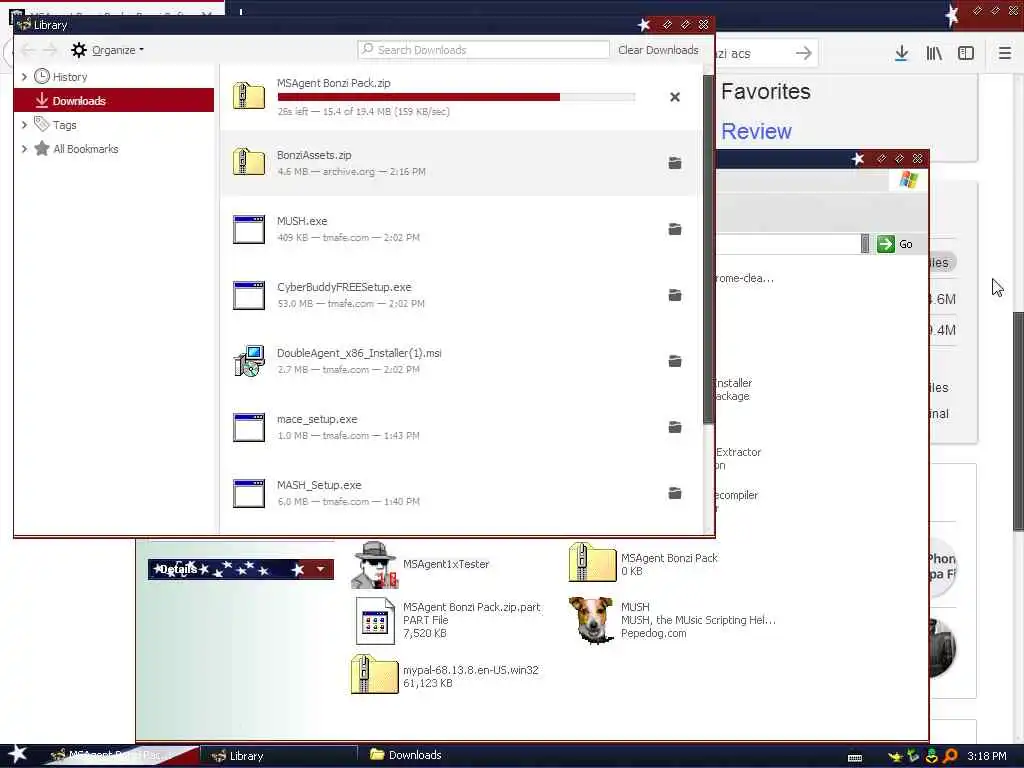Click the mace_setup.exe program icon
The height and width of the screenshot is (768, 1024).
pos(249,427)
